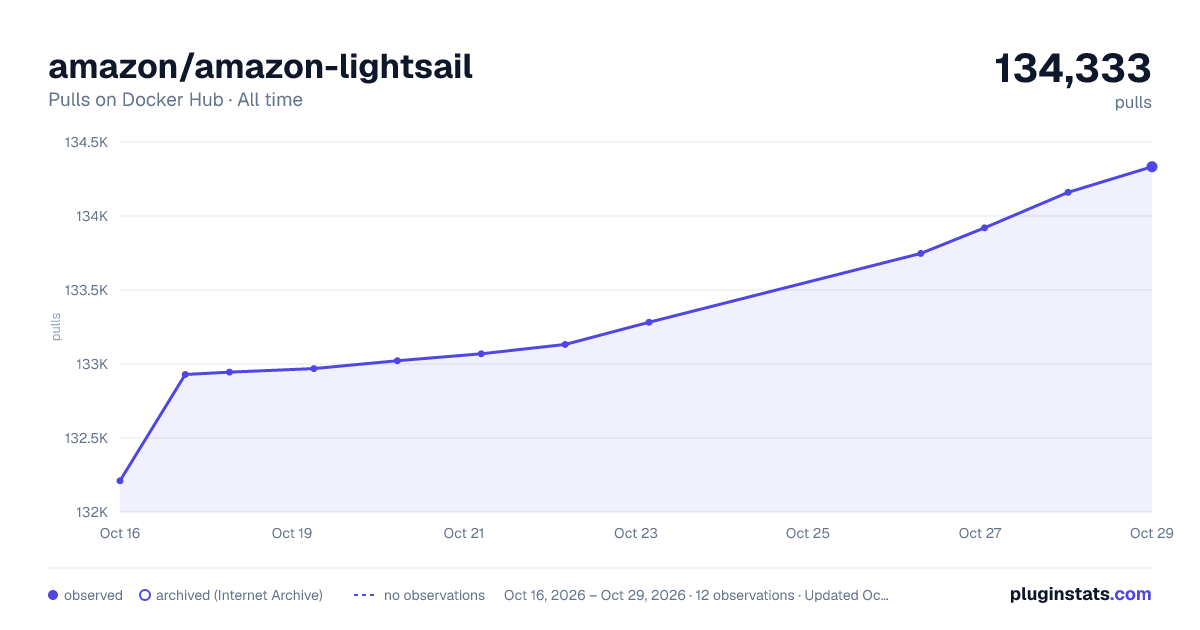
Task: Click the dashed 'no observations' legend line
Action: click(364, 595)
